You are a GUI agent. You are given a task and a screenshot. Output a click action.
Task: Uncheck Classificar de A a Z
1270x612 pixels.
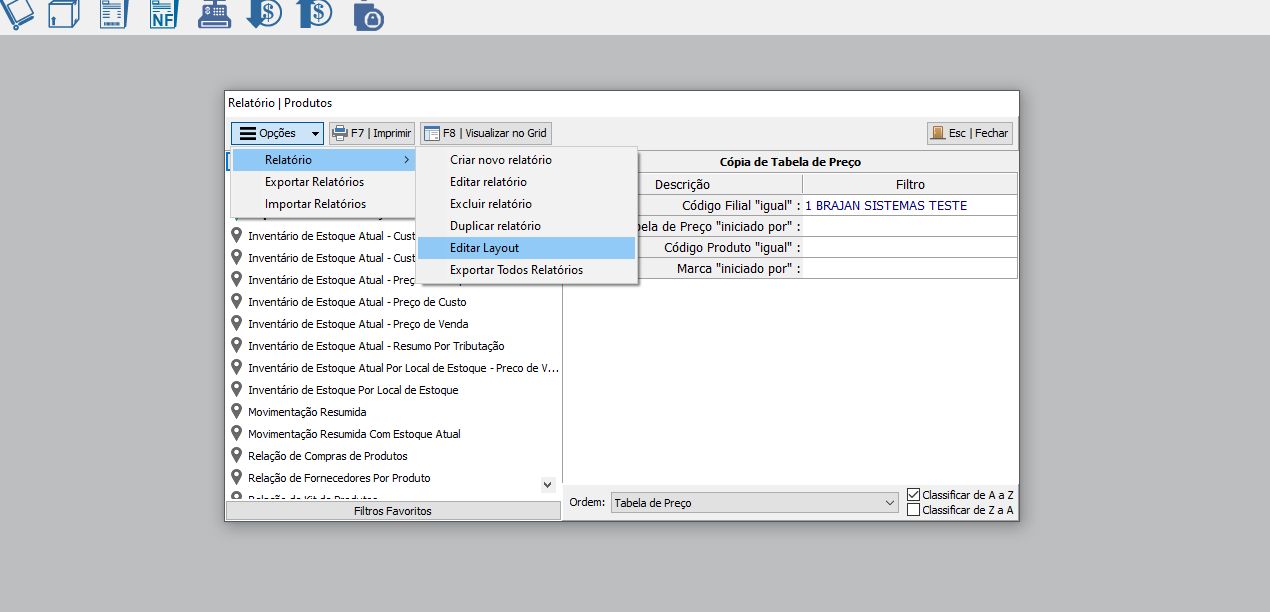click(913, 495)
